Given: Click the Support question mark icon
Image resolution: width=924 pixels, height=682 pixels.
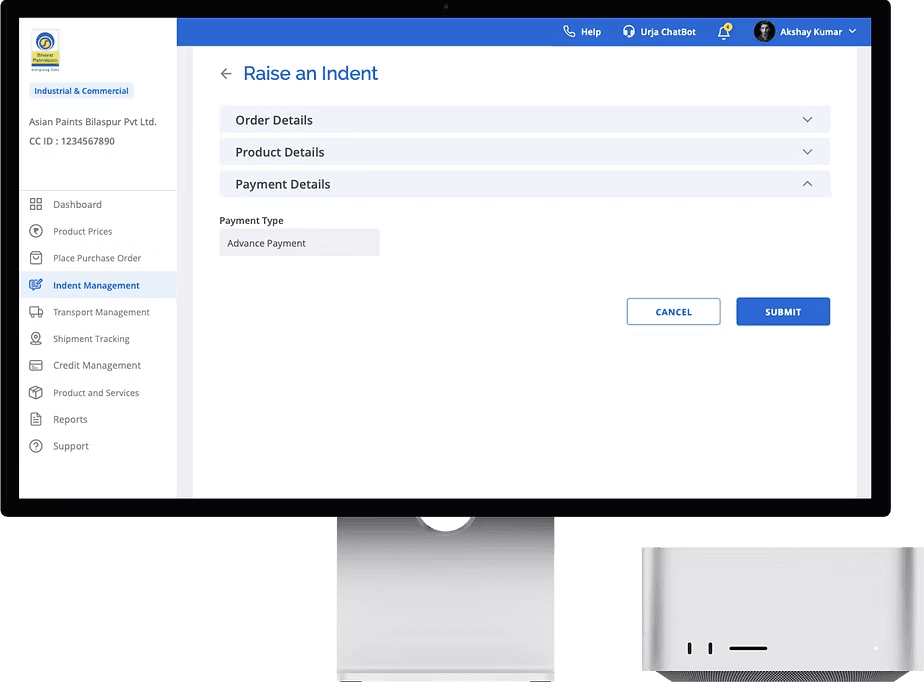Looking at the screenshot, I should point(36,446).
